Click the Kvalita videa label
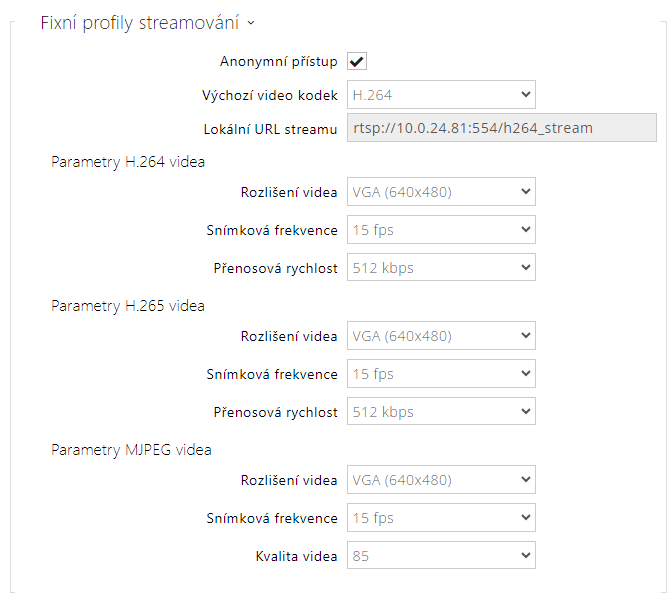This screenshot has width=672, height=595. (296, 556)
